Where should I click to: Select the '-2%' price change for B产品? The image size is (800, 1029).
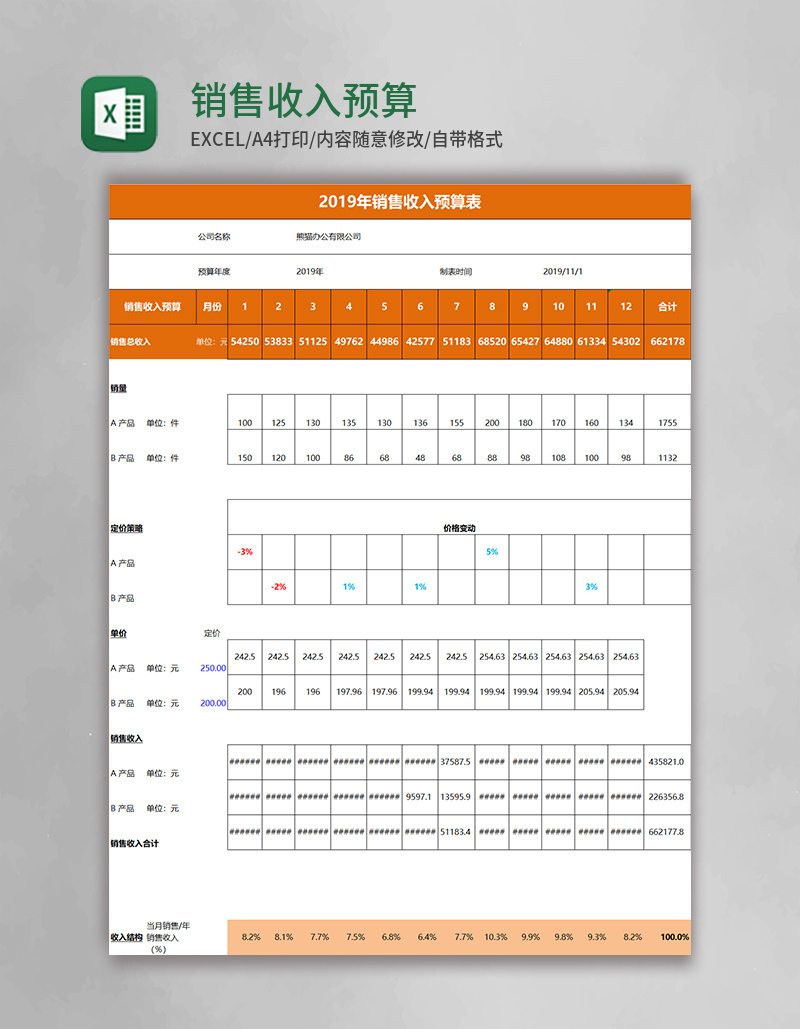point(277,585)
